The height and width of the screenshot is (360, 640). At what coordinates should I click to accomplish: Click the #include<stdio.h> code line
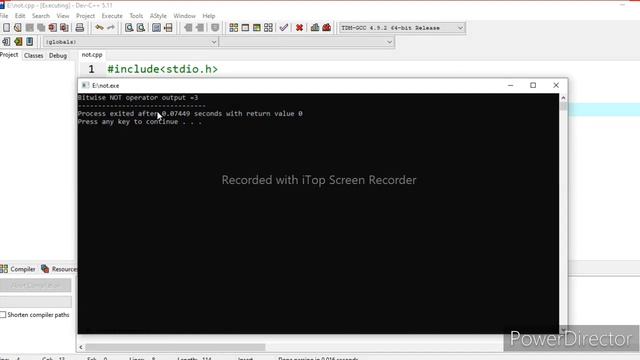click(x=162, y=69)
